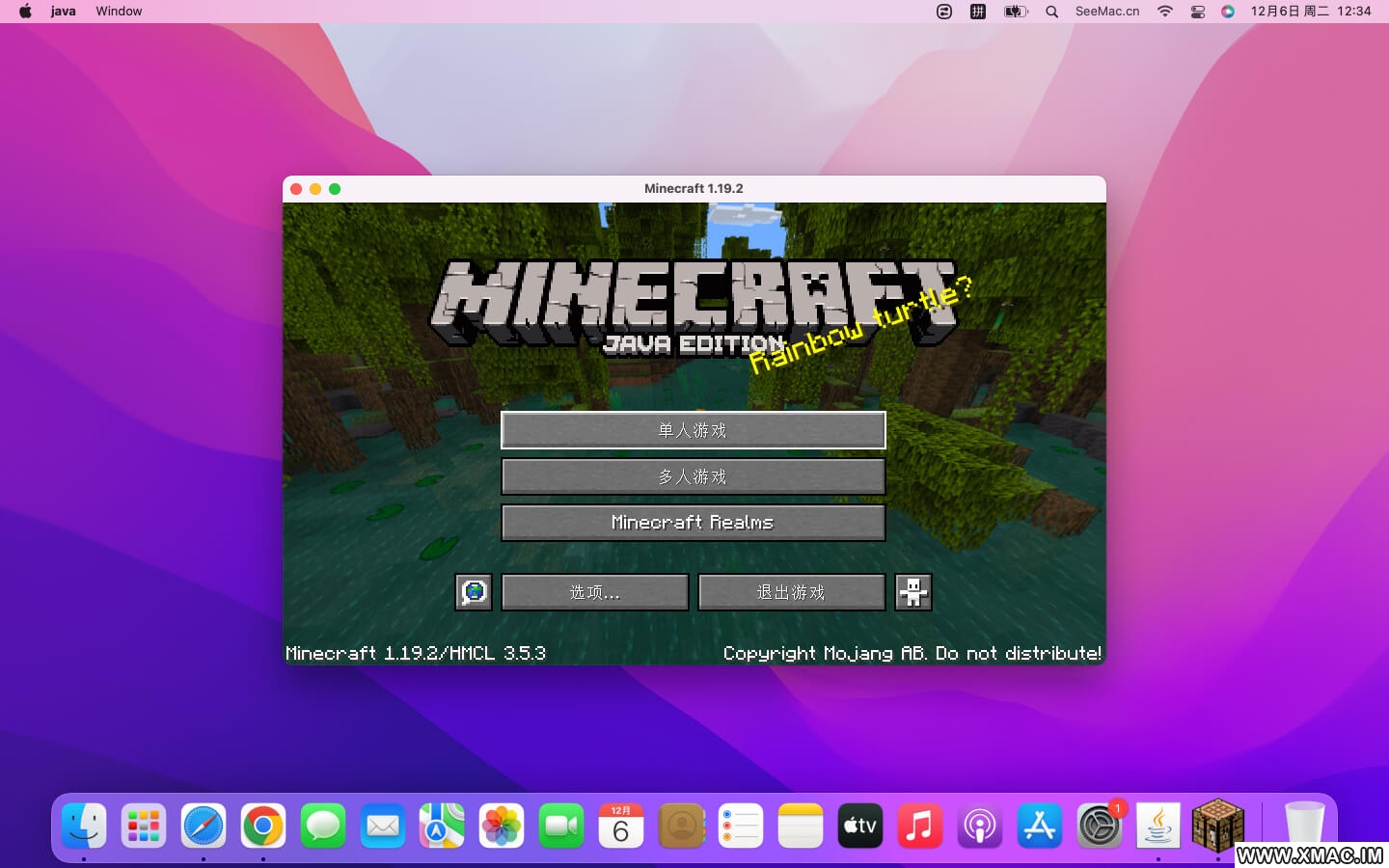Open Minecraft Realms
The width and height of the screenshot is (1389, 868).
coord(693,523)
